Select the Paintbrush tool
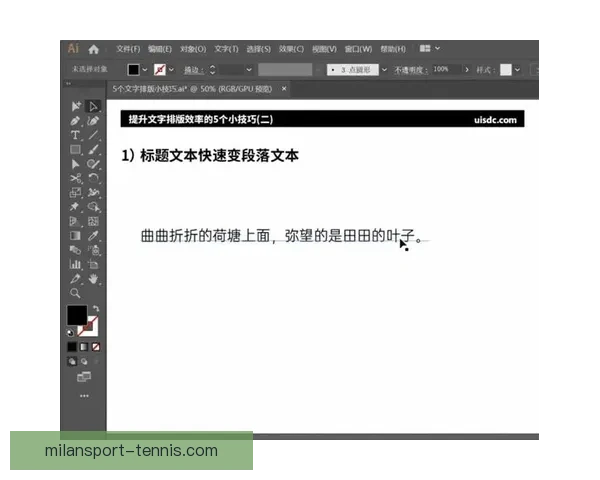Screen dimensions: 600x480 pos(93,150)
